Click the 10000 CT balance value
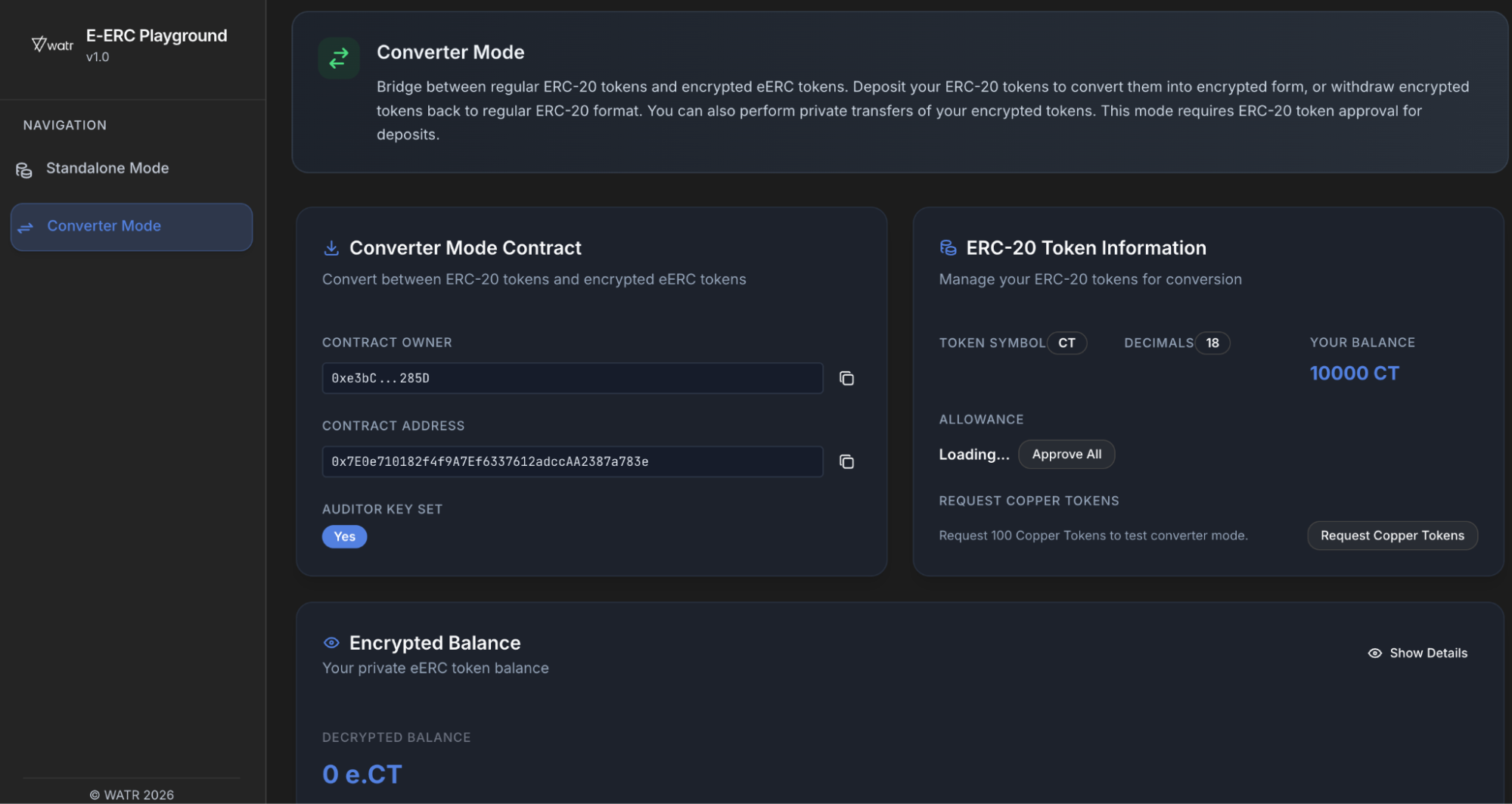The height and width of the screenshot is (804, 1512). pyautogui.click(x=1354, y=374)
